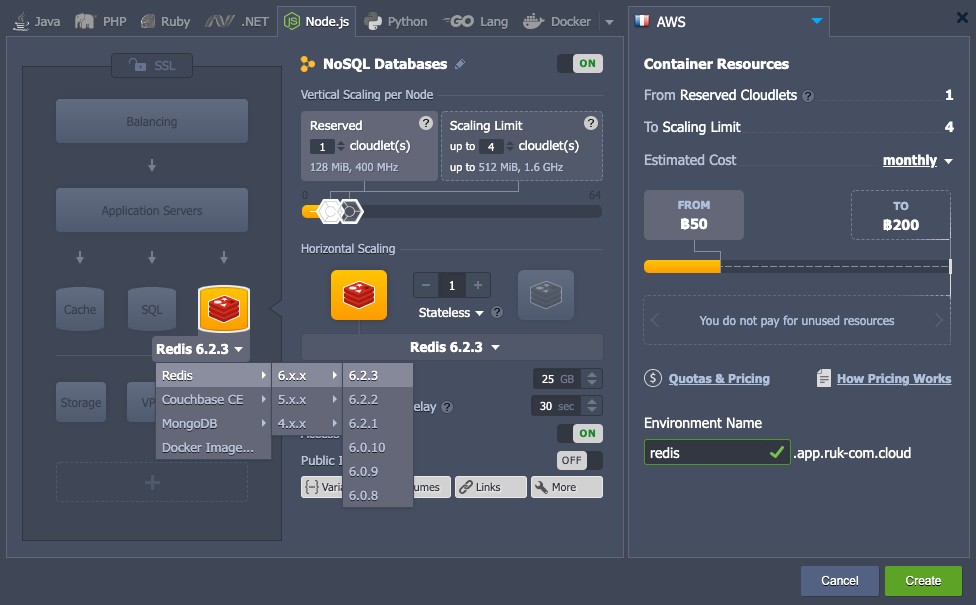Switch to the GO Lang tab
The width and height of the screenshot is (976, 605).
[476, 22]
